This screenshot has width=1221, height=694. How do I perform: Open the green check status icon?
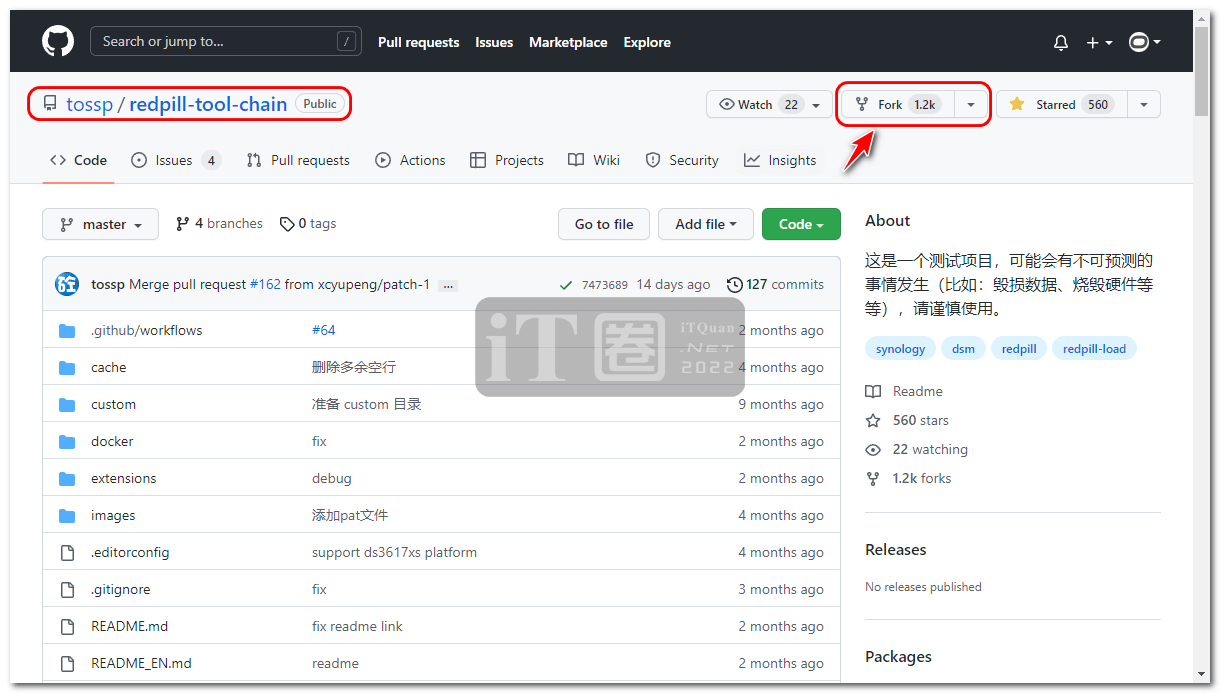point(566,285)
